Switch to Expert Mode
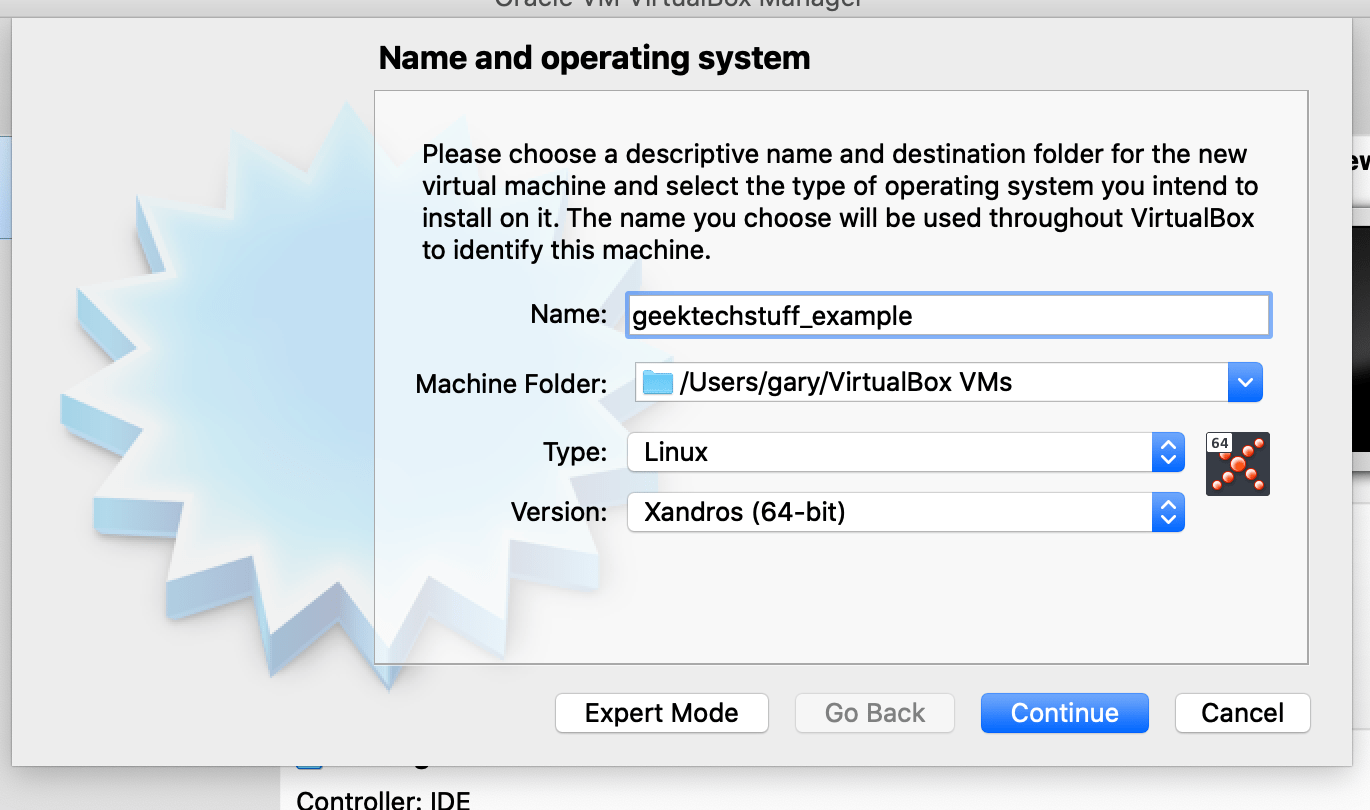1370x810 pixels. coord(661,713)
